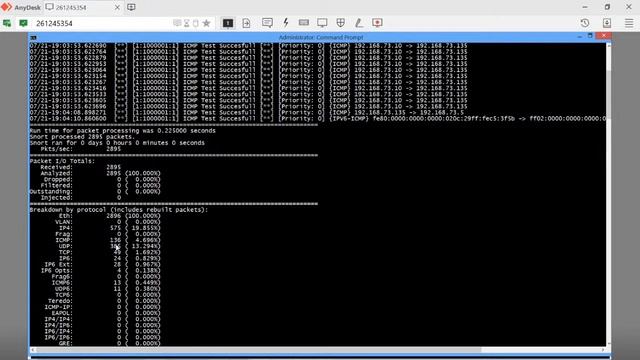Click the horizontal scrollbar right arrow
The image size is (640, 360).
tap(603, 350)
